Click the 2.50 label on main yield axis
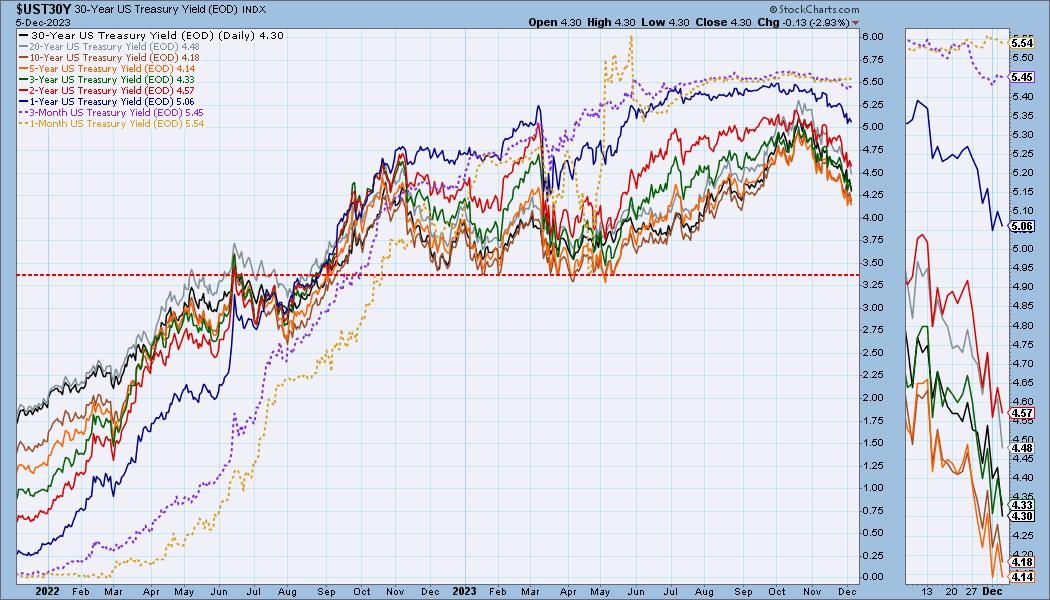 point(873,352)
